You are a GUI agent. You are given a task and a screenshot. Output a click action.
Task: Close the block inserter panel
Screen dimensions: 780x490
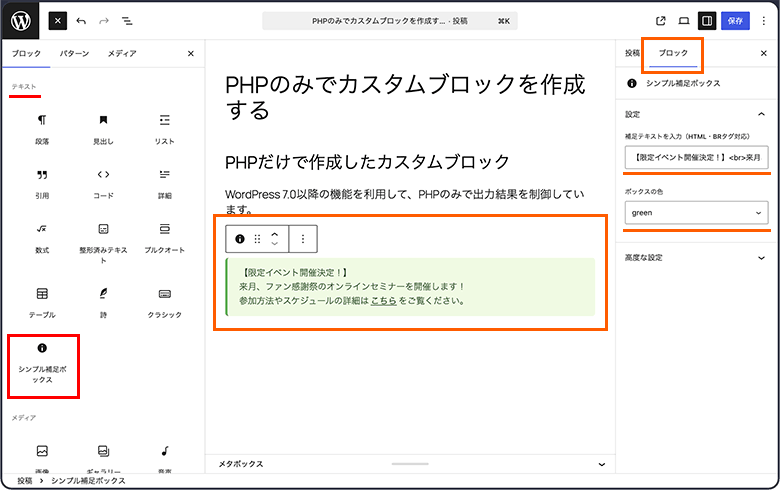(x=191, y=53)
